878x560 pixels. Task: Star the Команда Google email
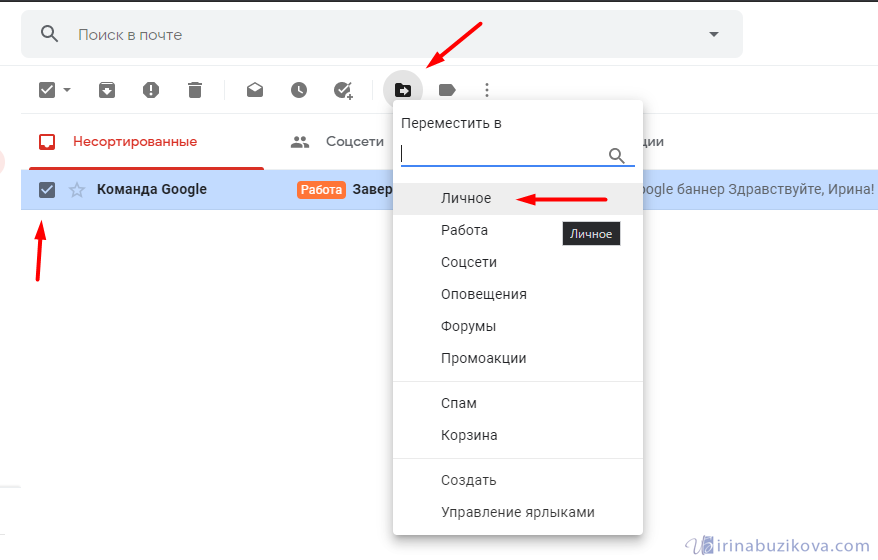77,189
